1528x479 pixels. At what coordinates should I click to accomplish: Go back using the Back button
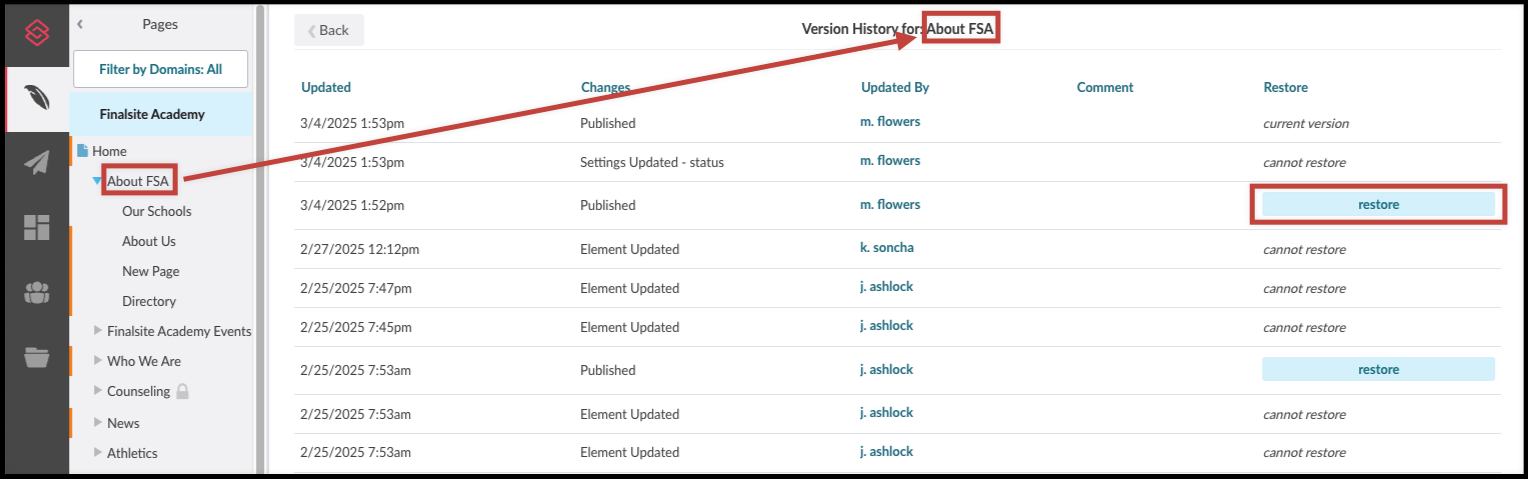click(329, 30)
